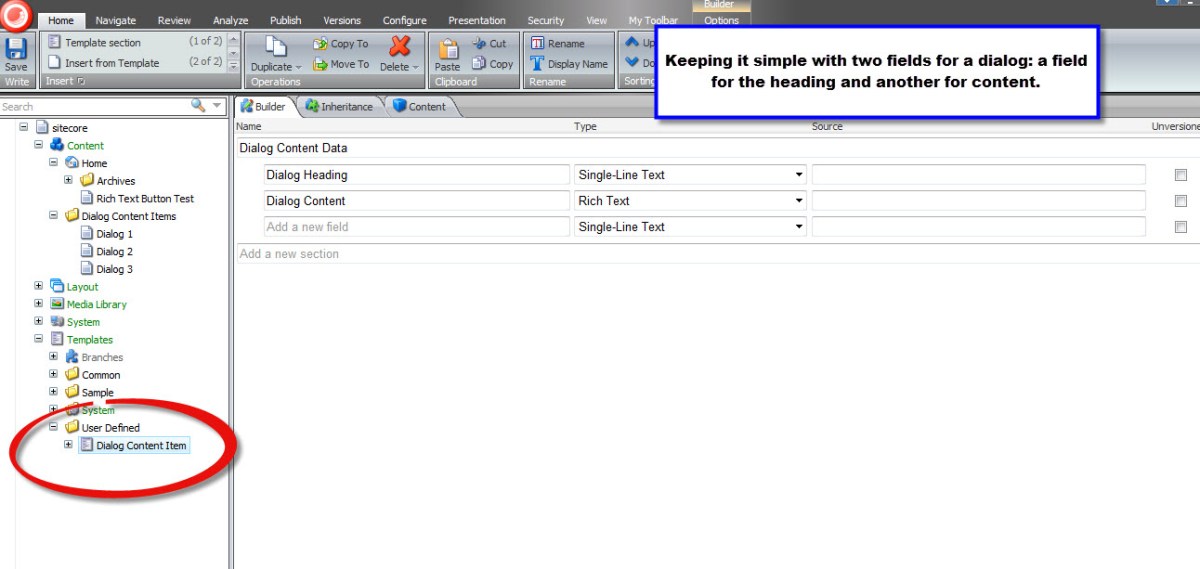Toggle Unversioned checkbox on new field row
Viewport: 1200px width, 569px height.
tap(1181, 227)
